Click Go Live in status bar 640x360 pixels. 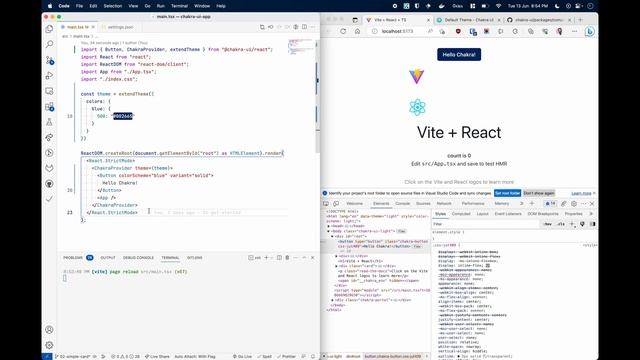242,356
